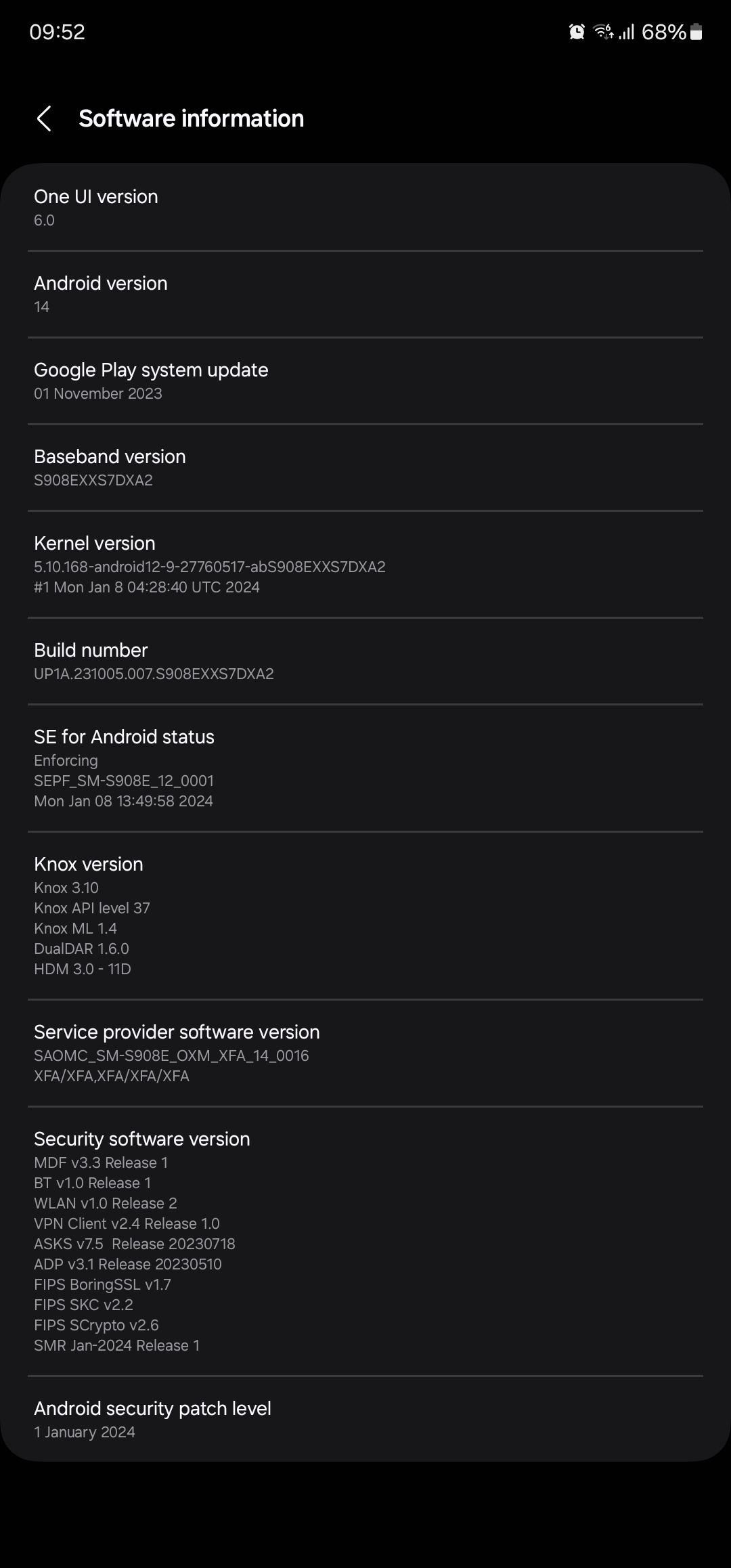Select the SE for Android status entry
731x1568 pixels.
coord(365,767)
